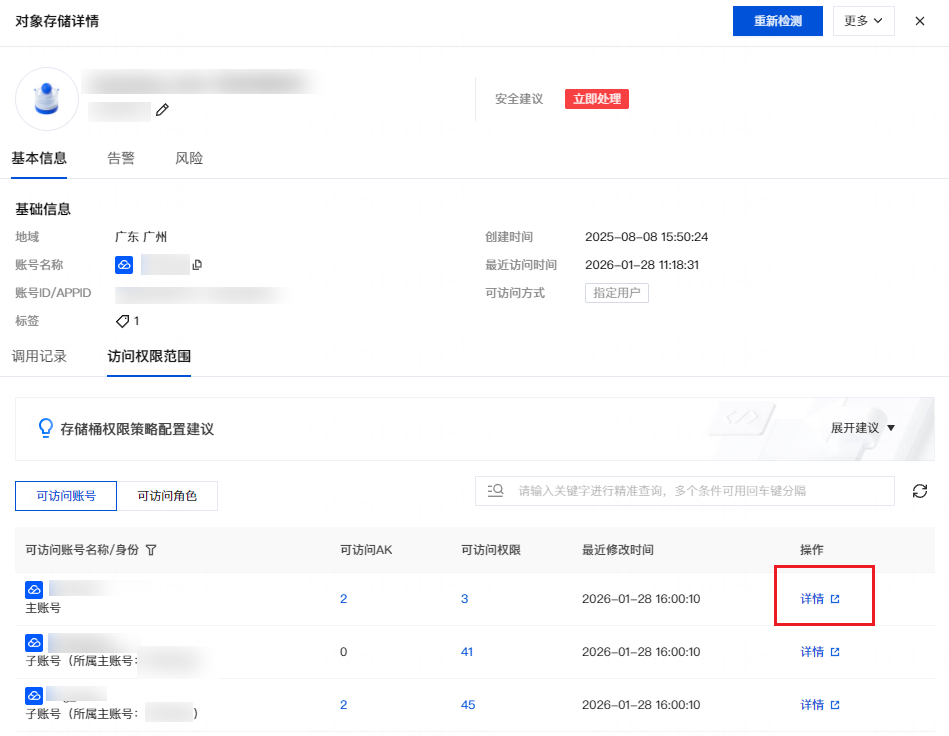
Task: Expand the 展开建议 section
Action: (x=862, y=428)
